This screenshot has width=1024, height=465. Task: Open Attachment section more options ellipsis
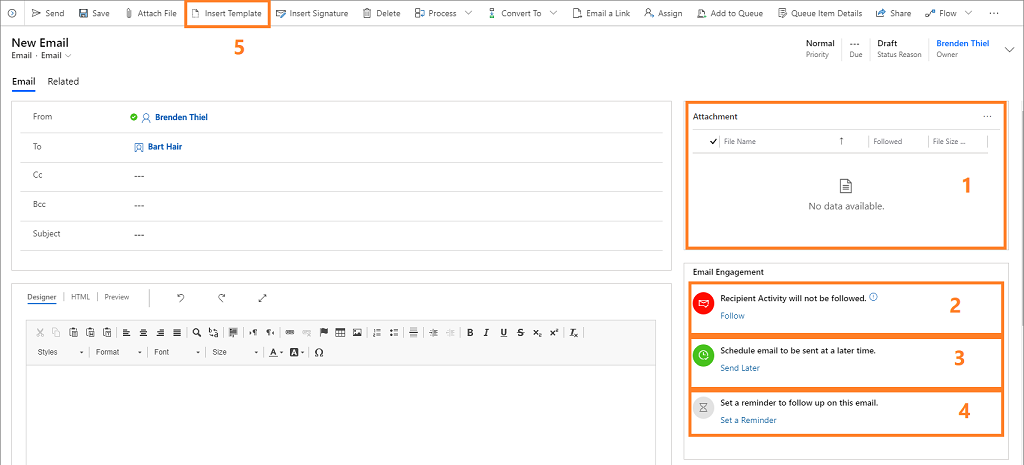tap(987, 116)
